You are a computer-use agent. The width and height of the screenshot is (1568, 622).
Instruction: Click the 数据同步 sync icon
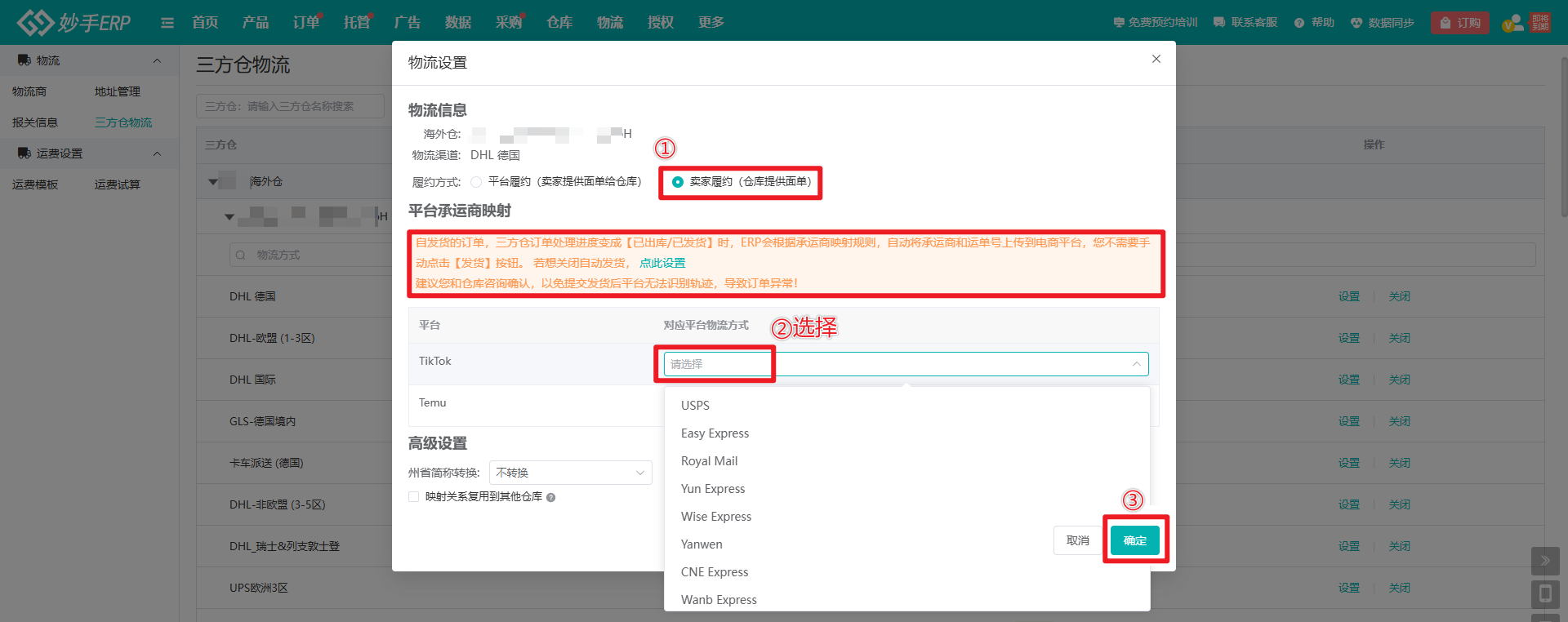(x=1356, y=23)
